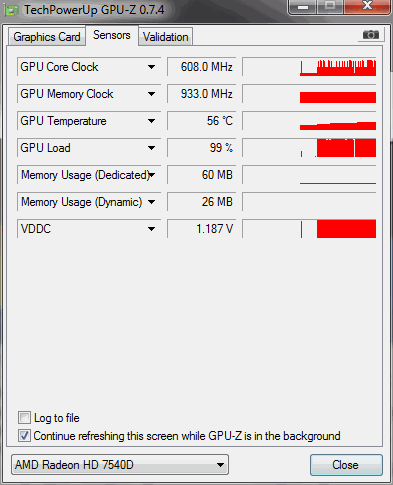Click the GPU Load history graph

click(309, 148)
